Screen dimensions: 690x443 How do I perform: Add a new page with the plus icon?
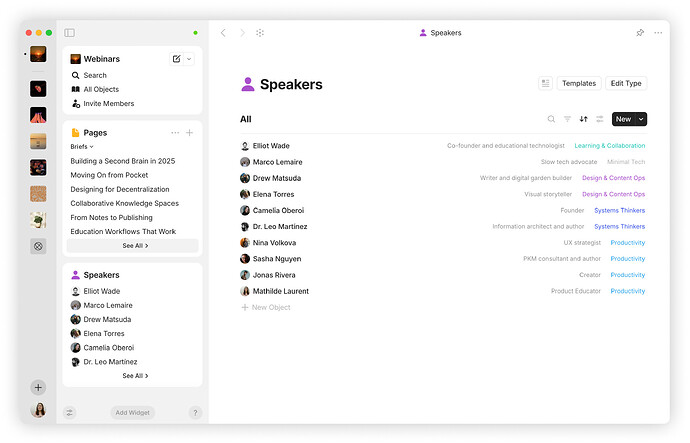tap(190, 132)
